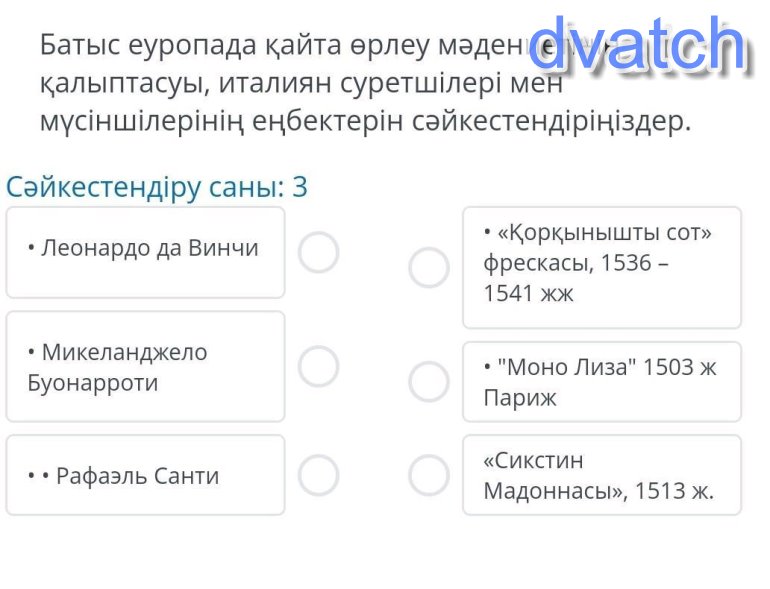Choose the circle next to «Қорқынышты сот» фрескасы
This screenshot has height=589, width=770.
tap(429, 267)
